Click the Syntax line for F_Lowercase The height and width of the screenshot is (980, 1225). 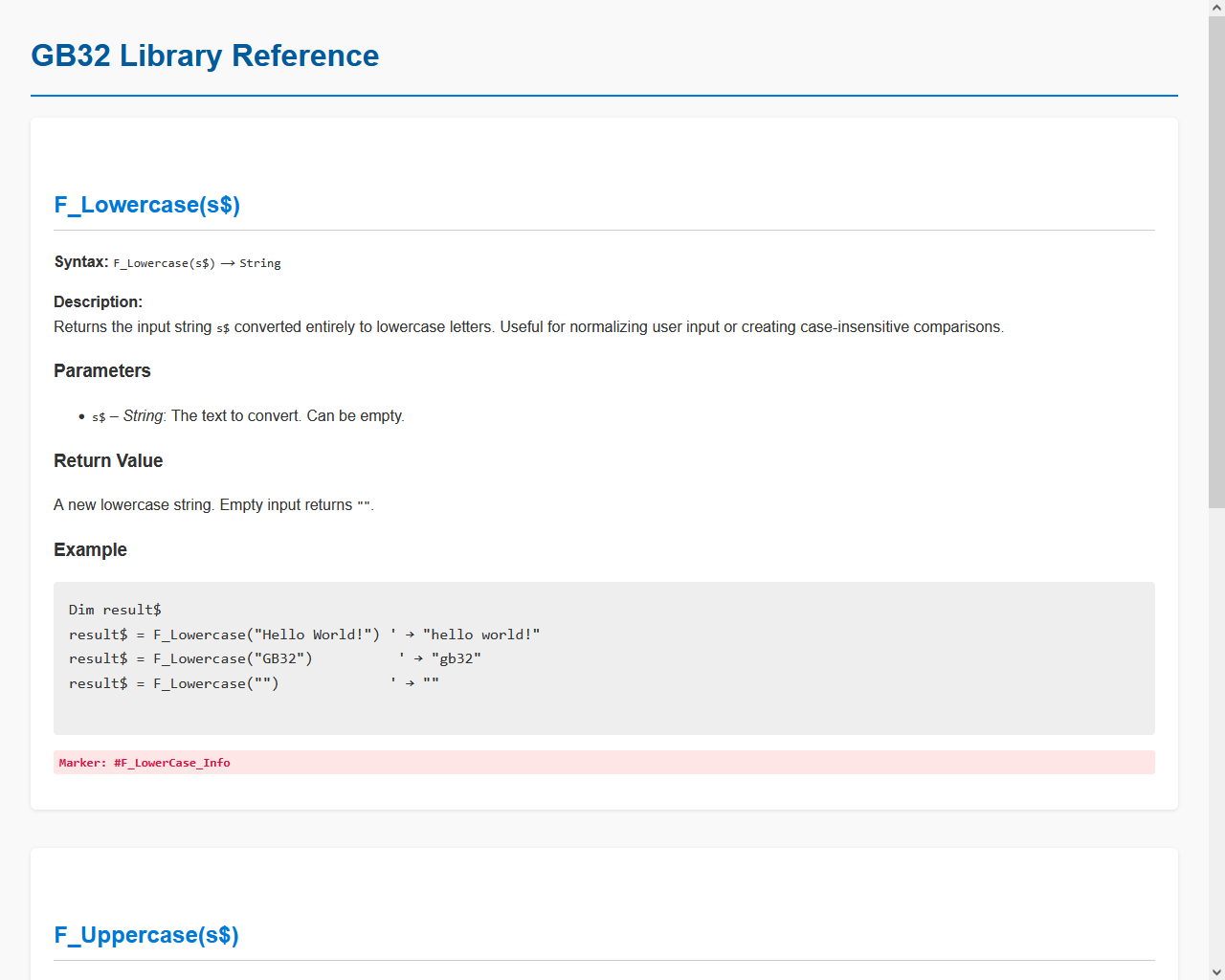pyautogui.click(x=167, y=262)
